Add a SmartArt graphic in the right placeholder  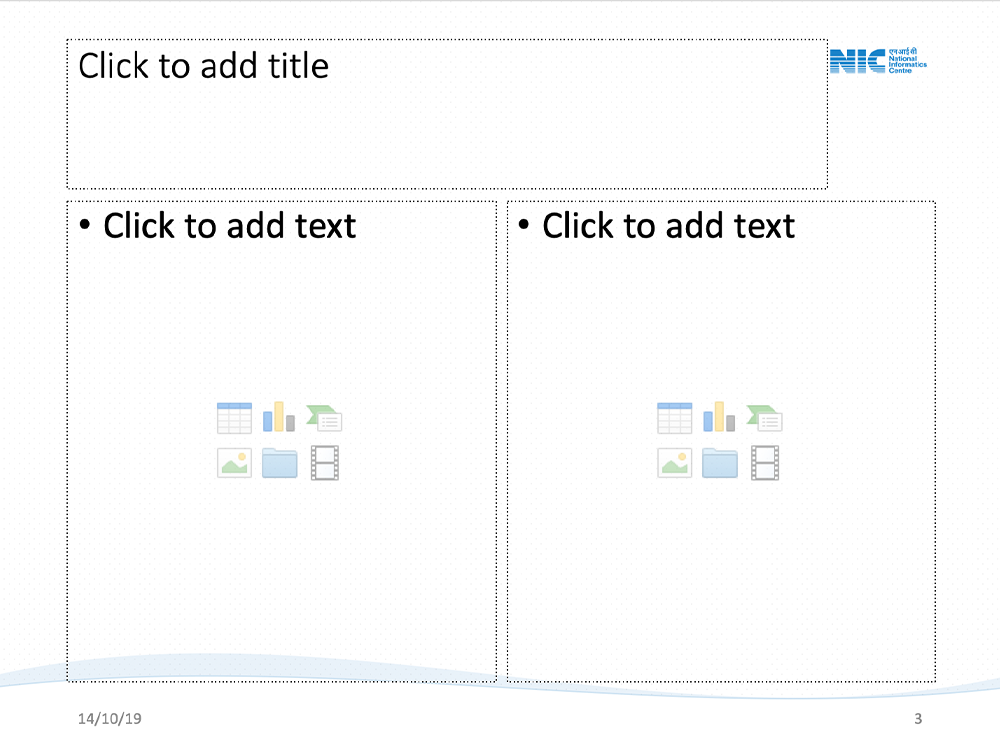(x=765, y=418)
